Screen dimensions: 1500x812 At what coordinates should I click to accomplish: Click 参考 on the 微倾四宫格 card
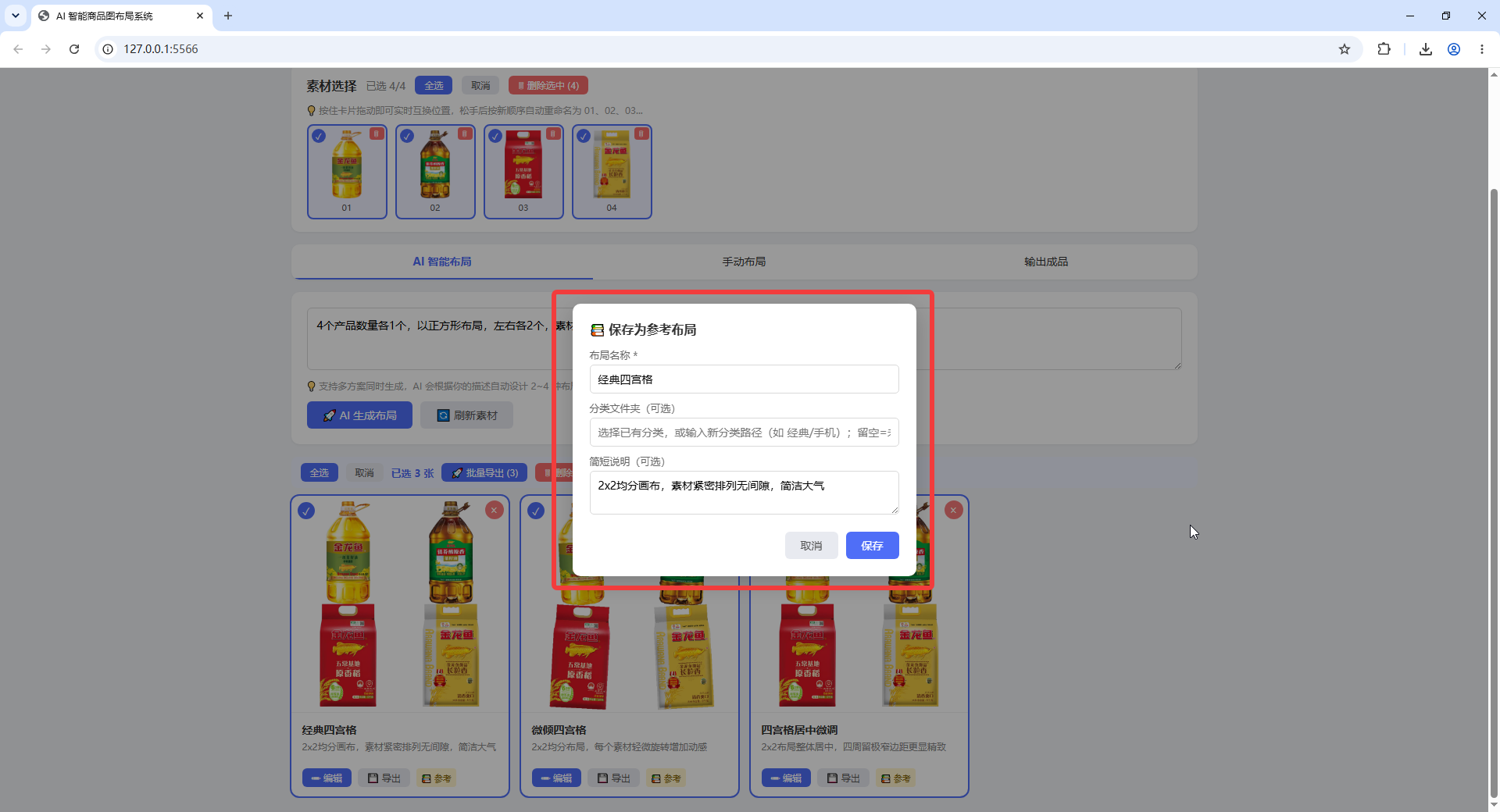pyautogui.click(x=666, y=778)
